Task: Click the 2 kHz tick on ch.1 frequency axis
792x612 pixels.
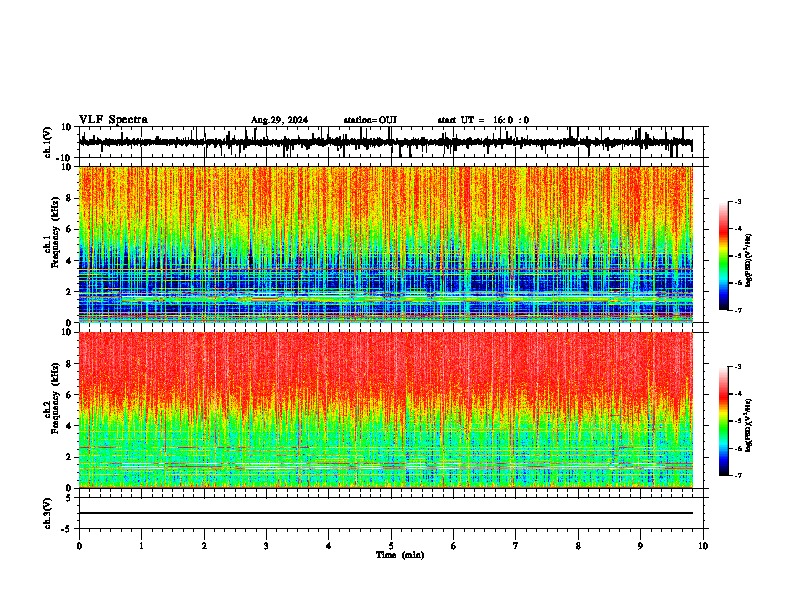Action: pyautogui.click(x=70, y=291)
